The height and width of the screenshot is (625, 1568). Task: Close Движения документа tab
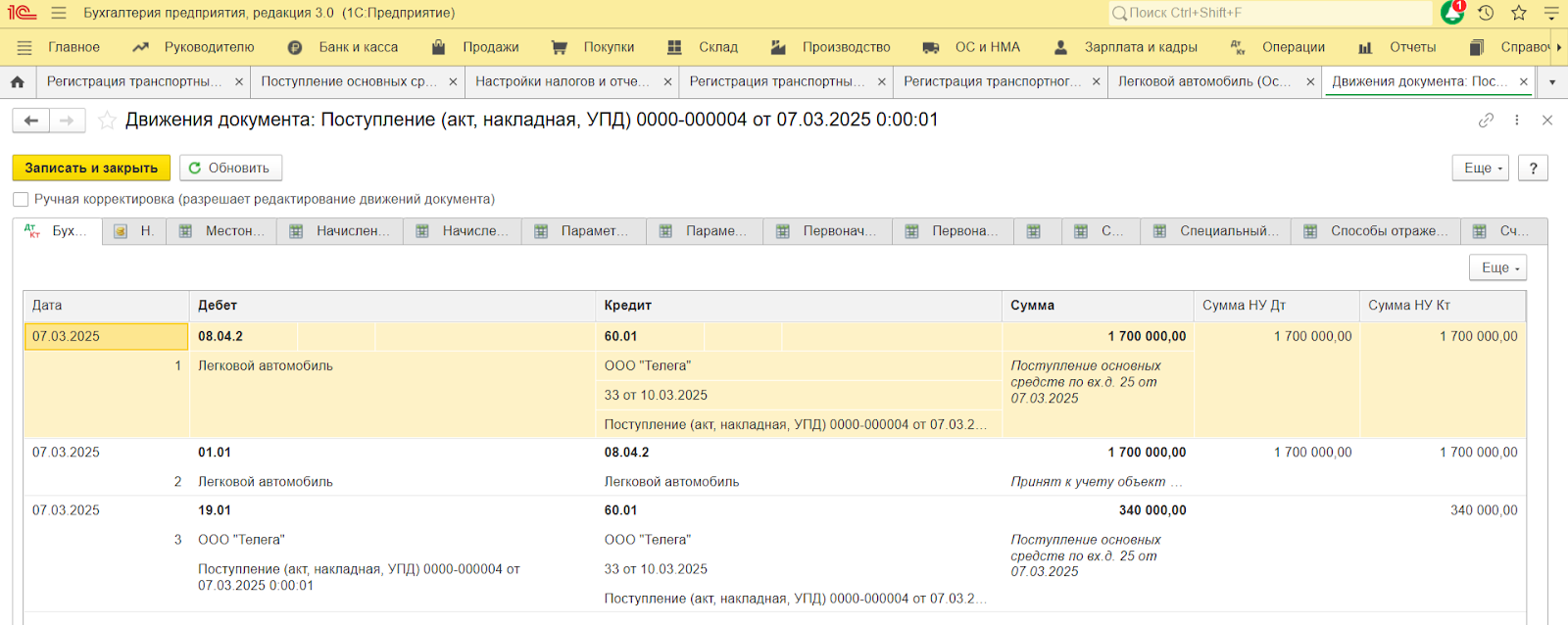pos(1524,81)
